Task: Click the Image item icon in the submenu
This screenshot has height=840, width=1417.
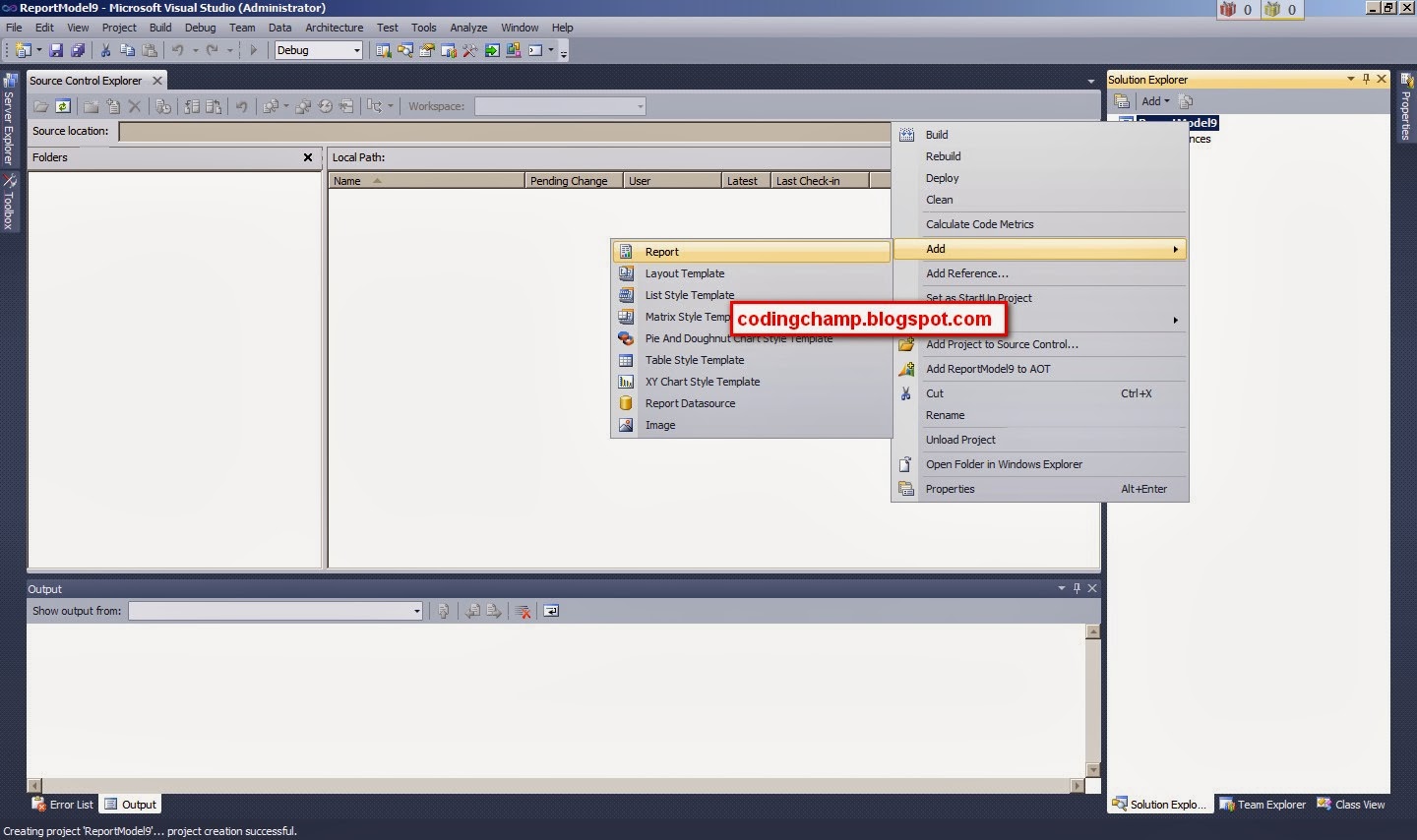Action: pyautogui.click(x=626, y=425)
